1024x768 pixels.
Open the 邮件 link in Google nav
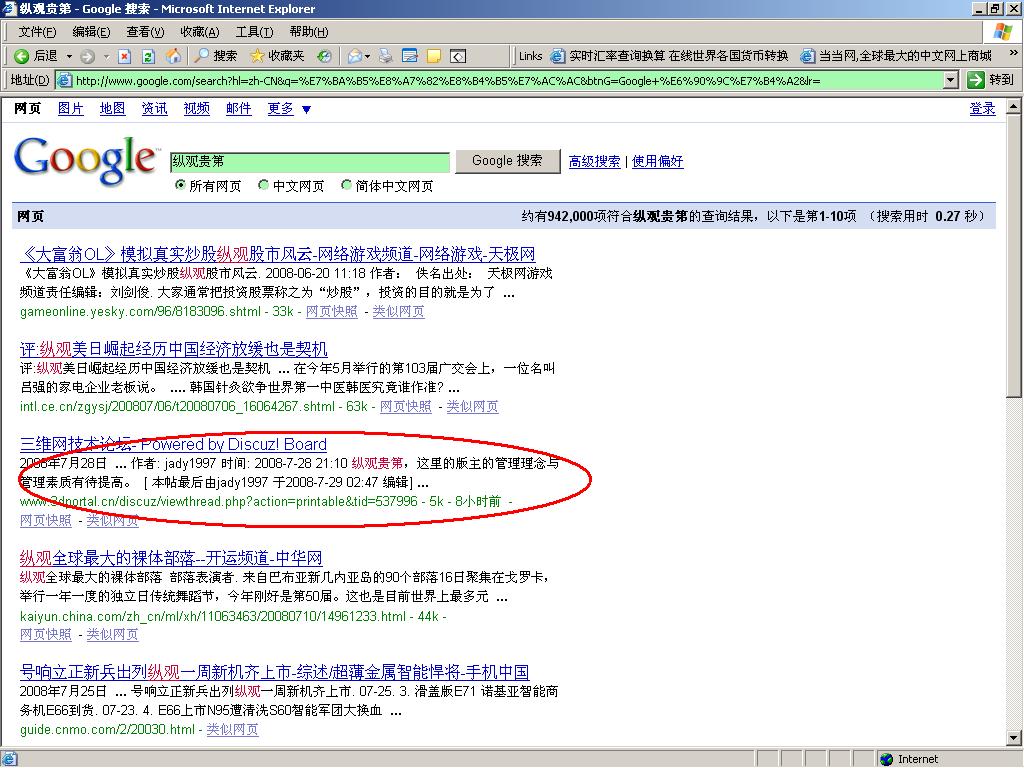pos(238,108)
